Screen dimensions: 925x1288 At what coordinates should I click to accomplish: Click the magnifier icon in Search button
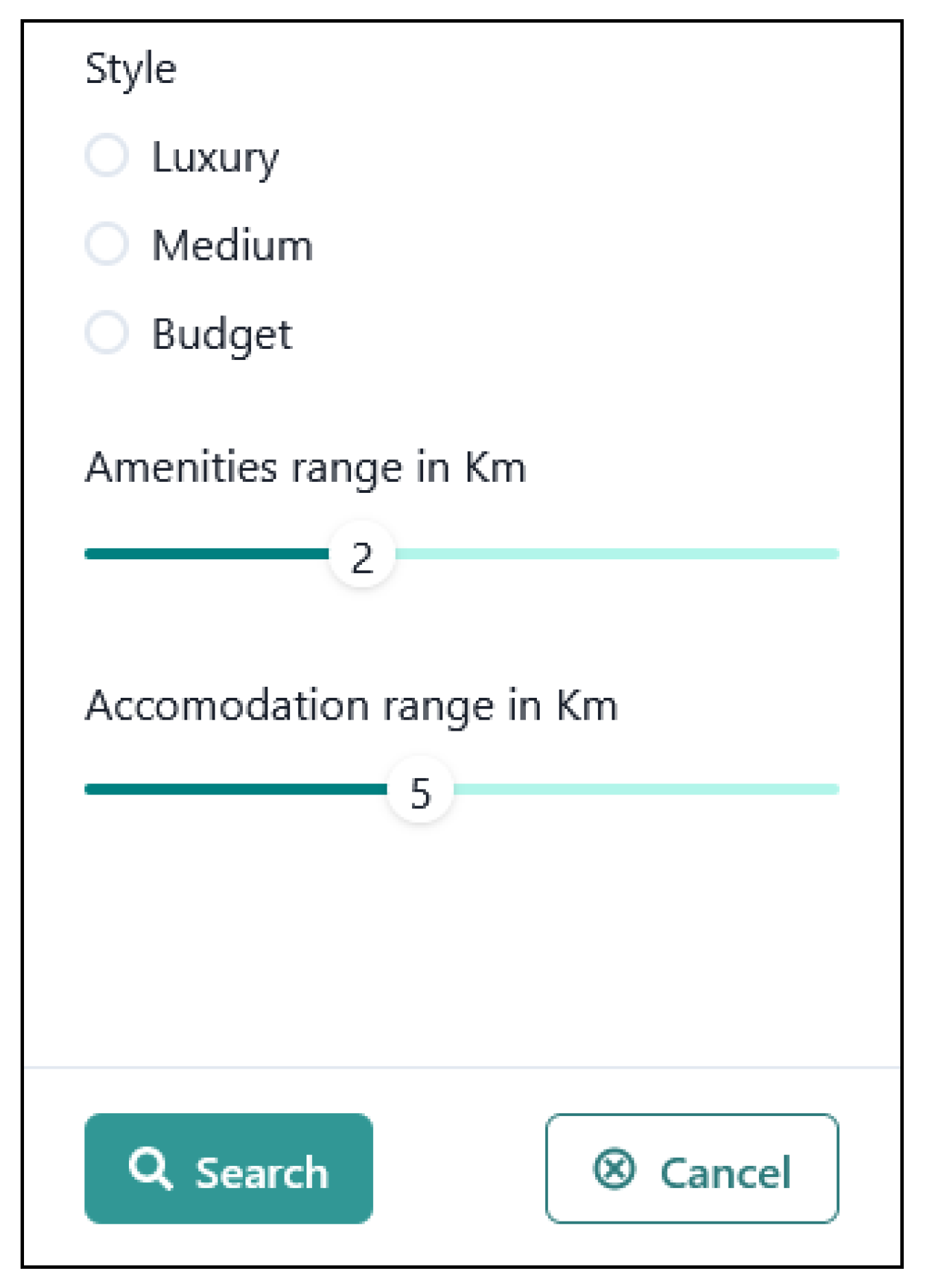(150, 1169)
